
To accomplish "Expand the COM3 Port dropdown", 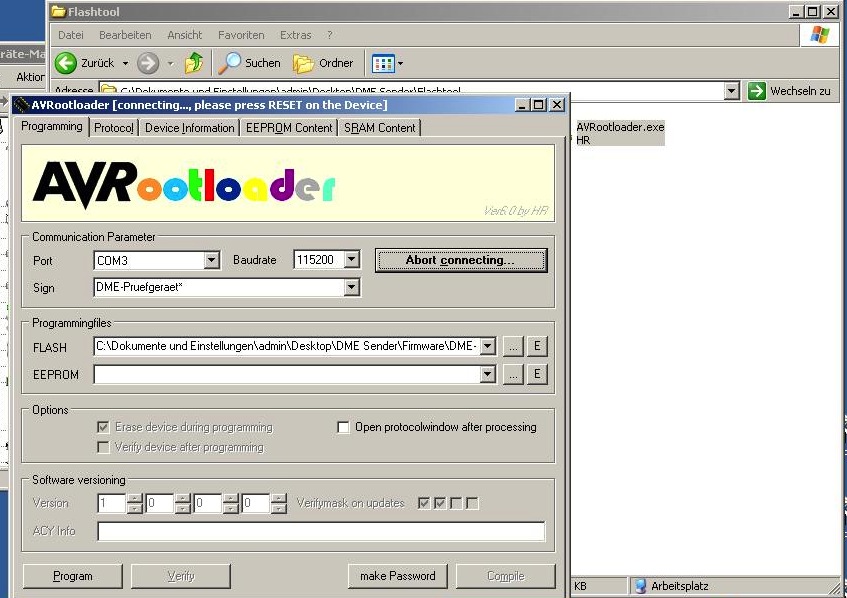I will (x=211, y=260).
